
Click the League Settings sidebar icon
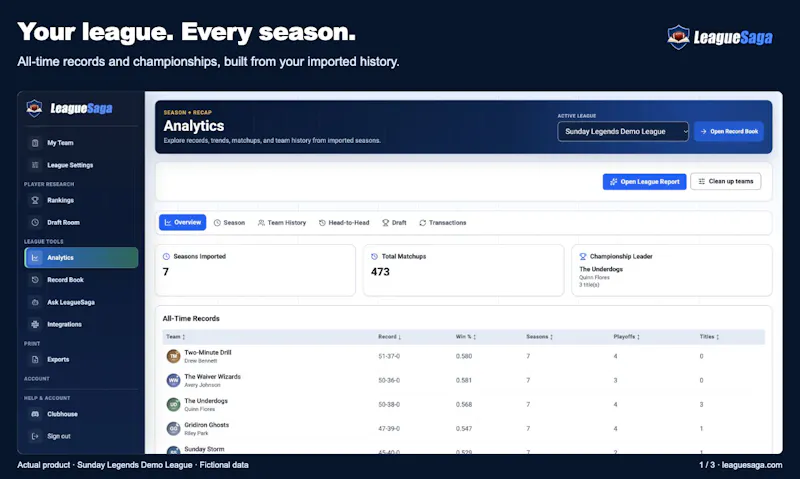click(35, 165)
